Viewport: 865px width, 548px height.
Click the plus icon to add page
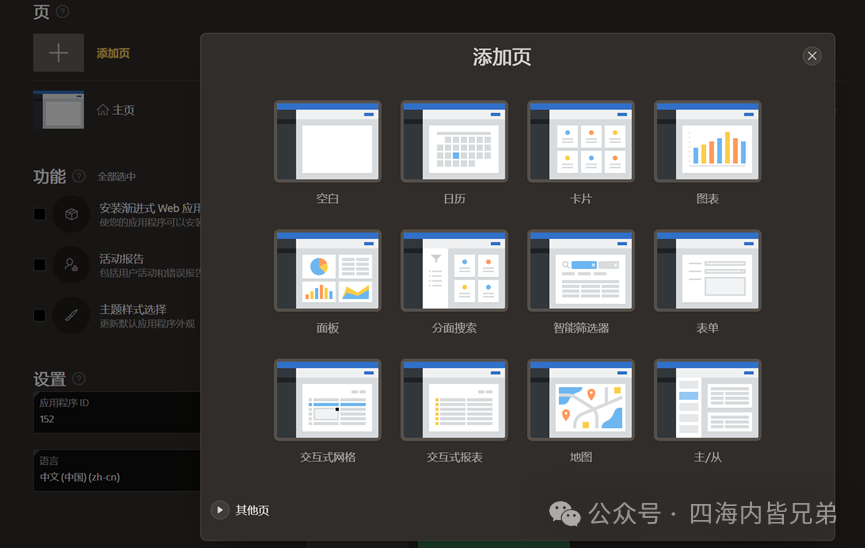click(58, 53)
